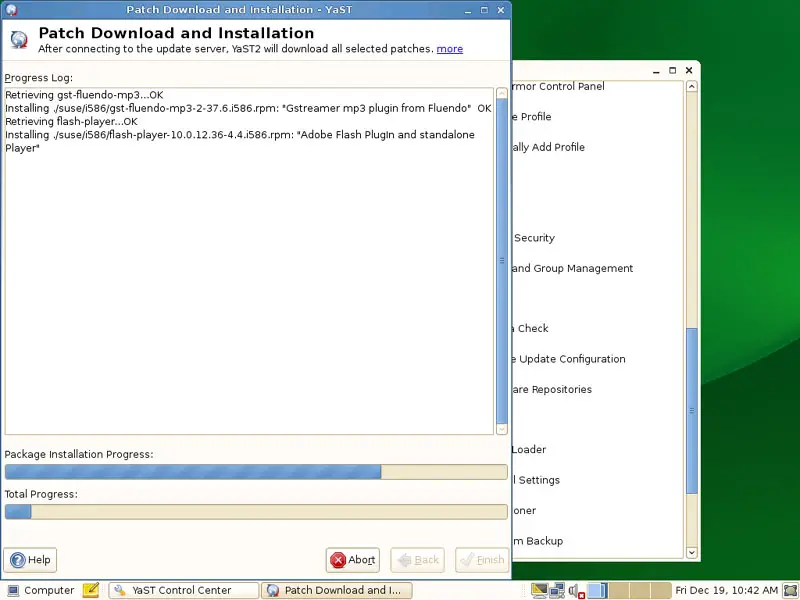Open Security in YaST Control Center
Screen dimensions: 800x600
[x=534, y=238]
